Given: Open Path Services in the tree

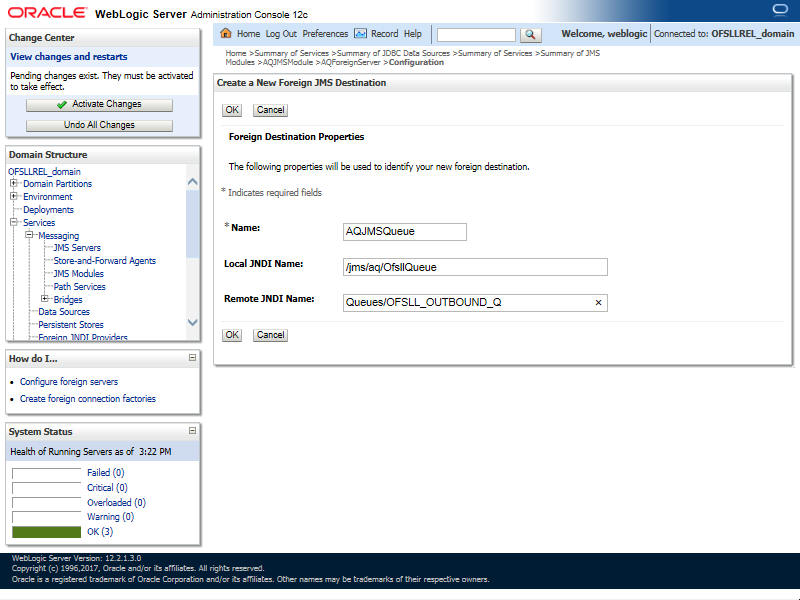Looking at the screenshot, I should 80,287.
